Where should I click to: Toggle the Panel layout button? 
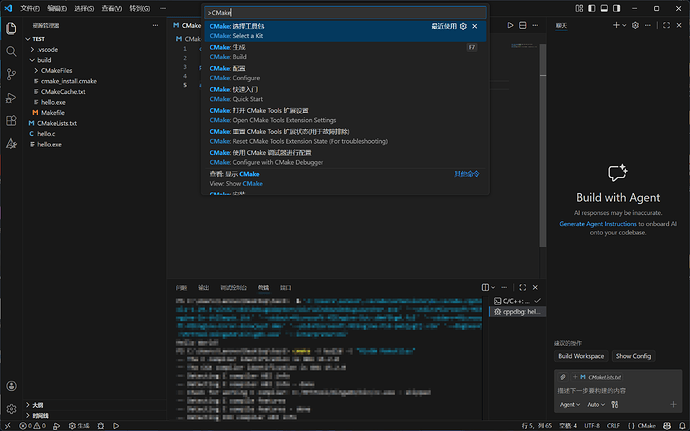(604, 8)
